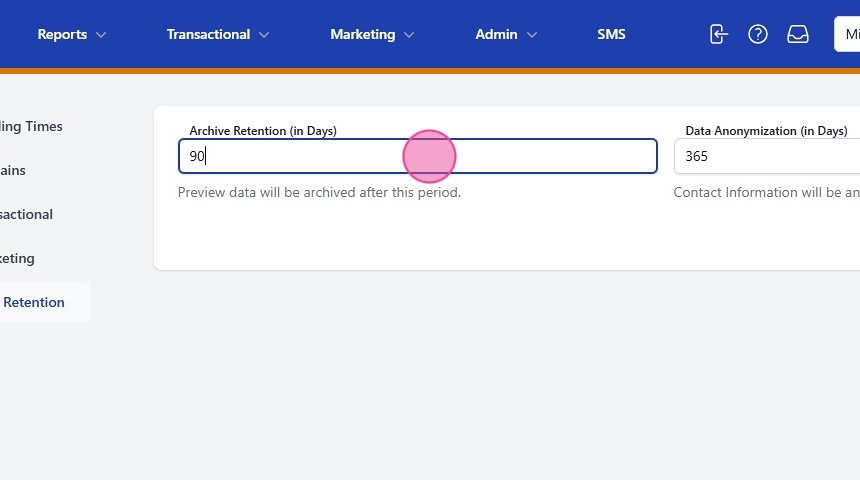The width and height of the screenshot is (860, 480).
Task: Open the Transactional top menu label
Action: pos(208,34)
